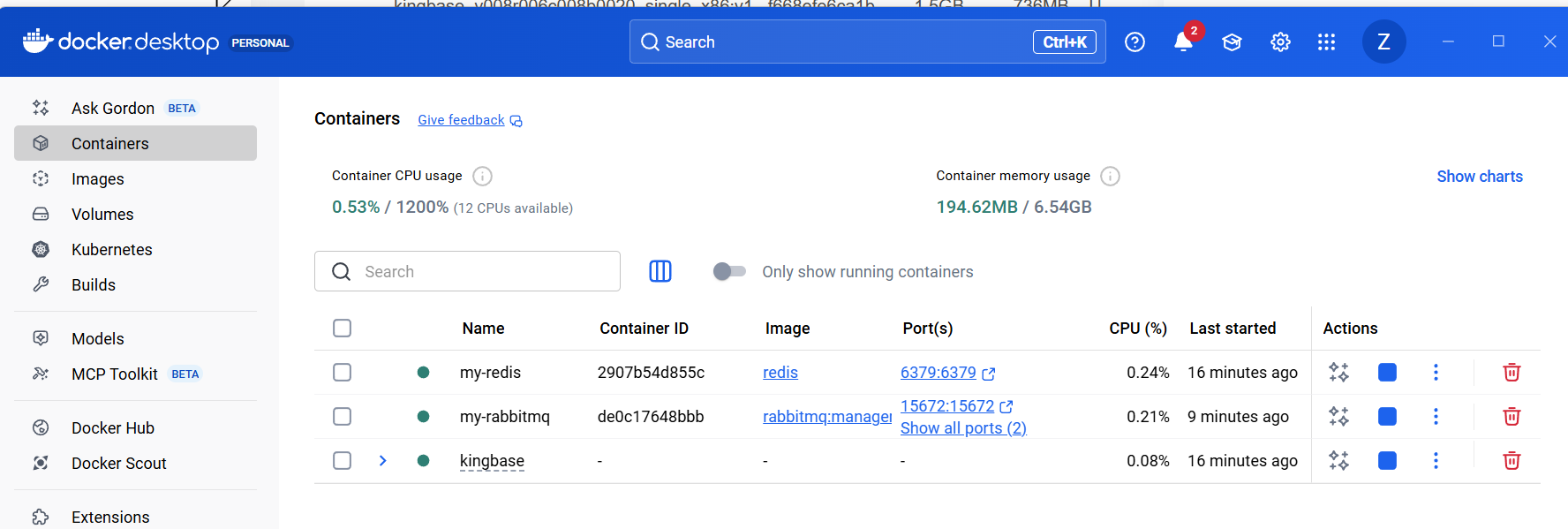Click Show charts link
The width and height of the screenshot is (1568, 529).
[x=1480, y=176]
